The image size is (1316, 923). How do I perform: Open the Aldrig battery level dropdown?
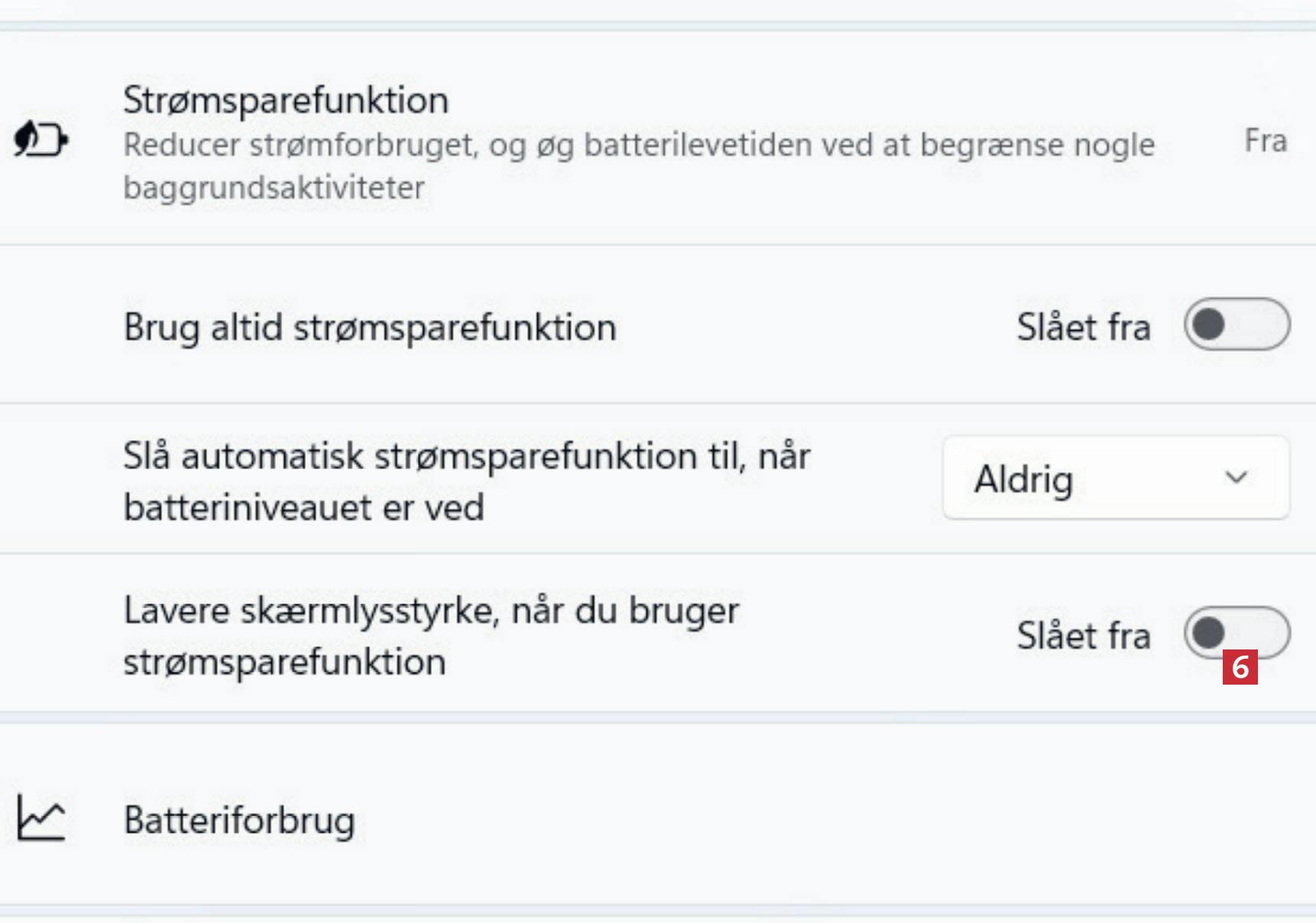[1115, 478]
